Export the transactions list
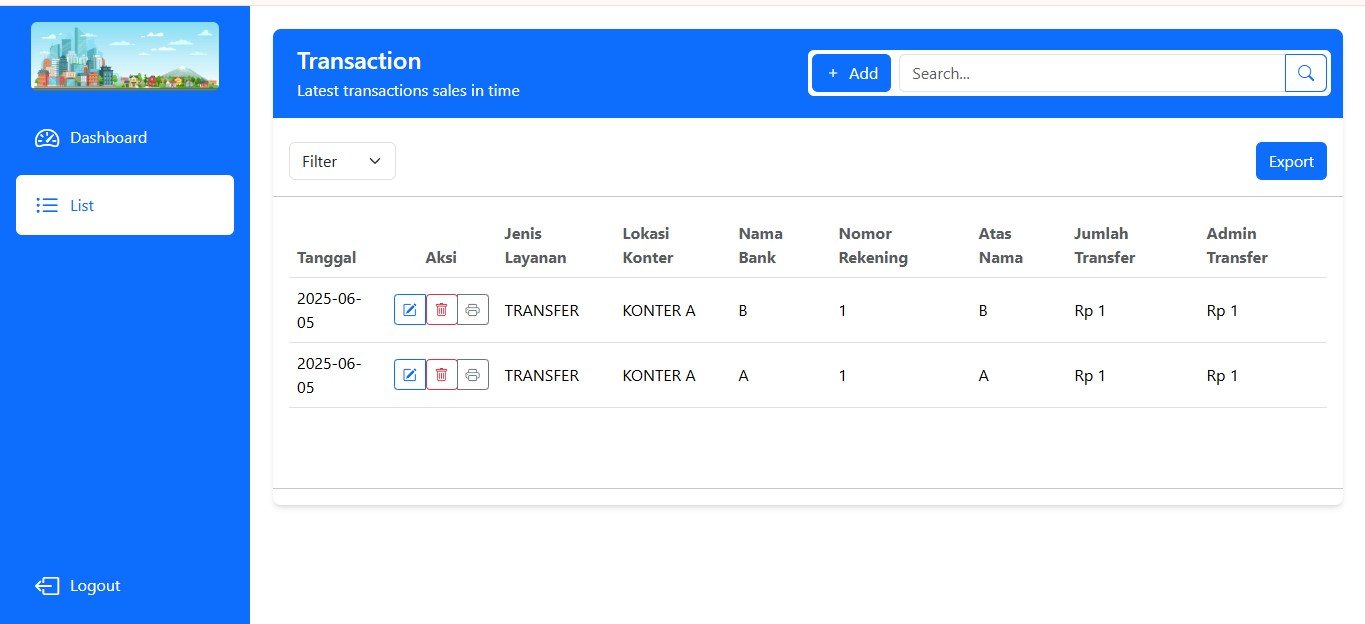The width and height of the screenshot is (1365, 624). [x=1290, y=161]
